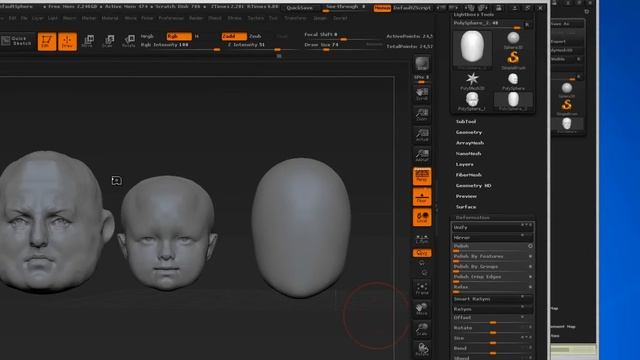Toggle the Menus button
The image size is (640, 360).
coord(382,8)
